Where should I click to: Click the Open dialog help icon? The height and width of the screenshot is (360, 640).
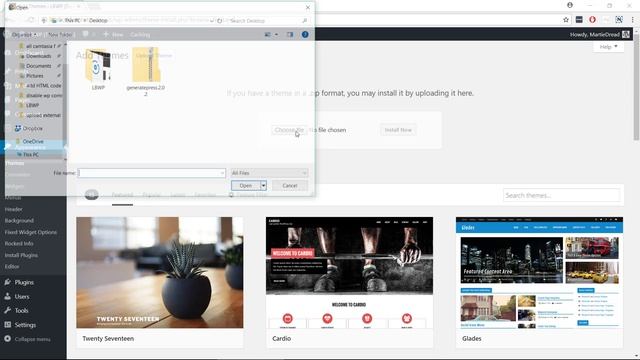tap(305, 35)
